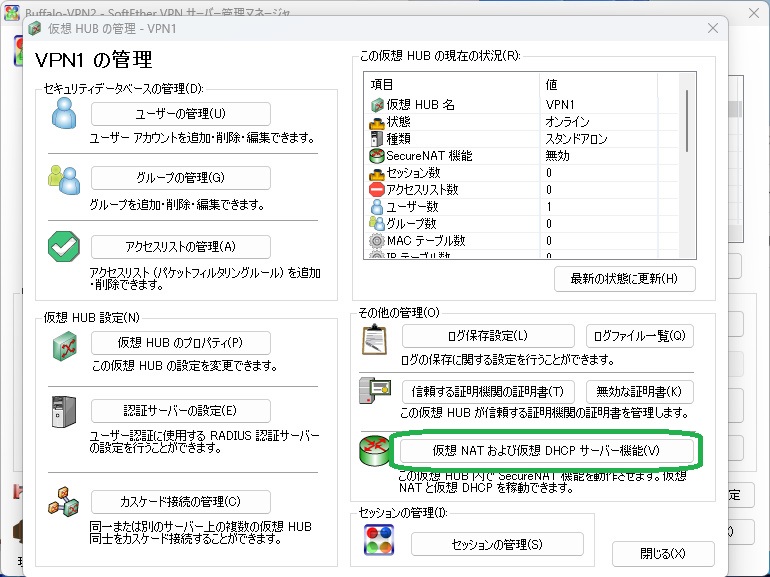Click the certificate authority server icon
The height and width of the screenshot is (577, 770).
pos(375,391)
